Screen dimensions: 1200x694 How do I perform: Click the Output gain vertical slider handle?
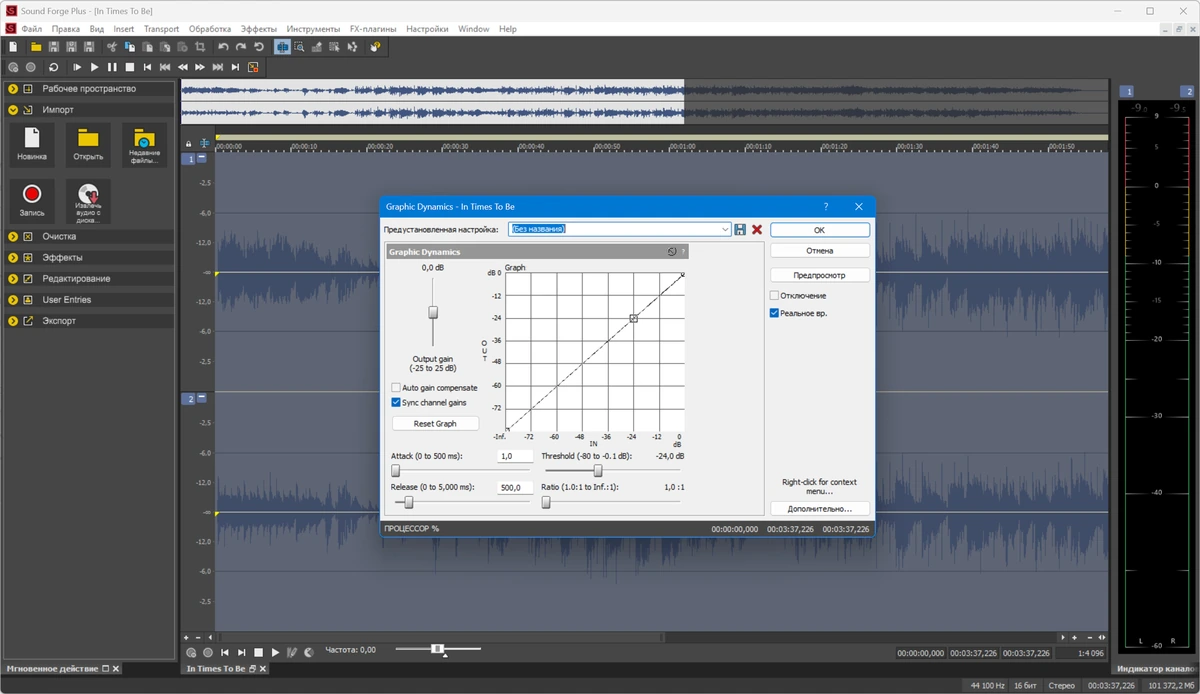click(433, 312)
